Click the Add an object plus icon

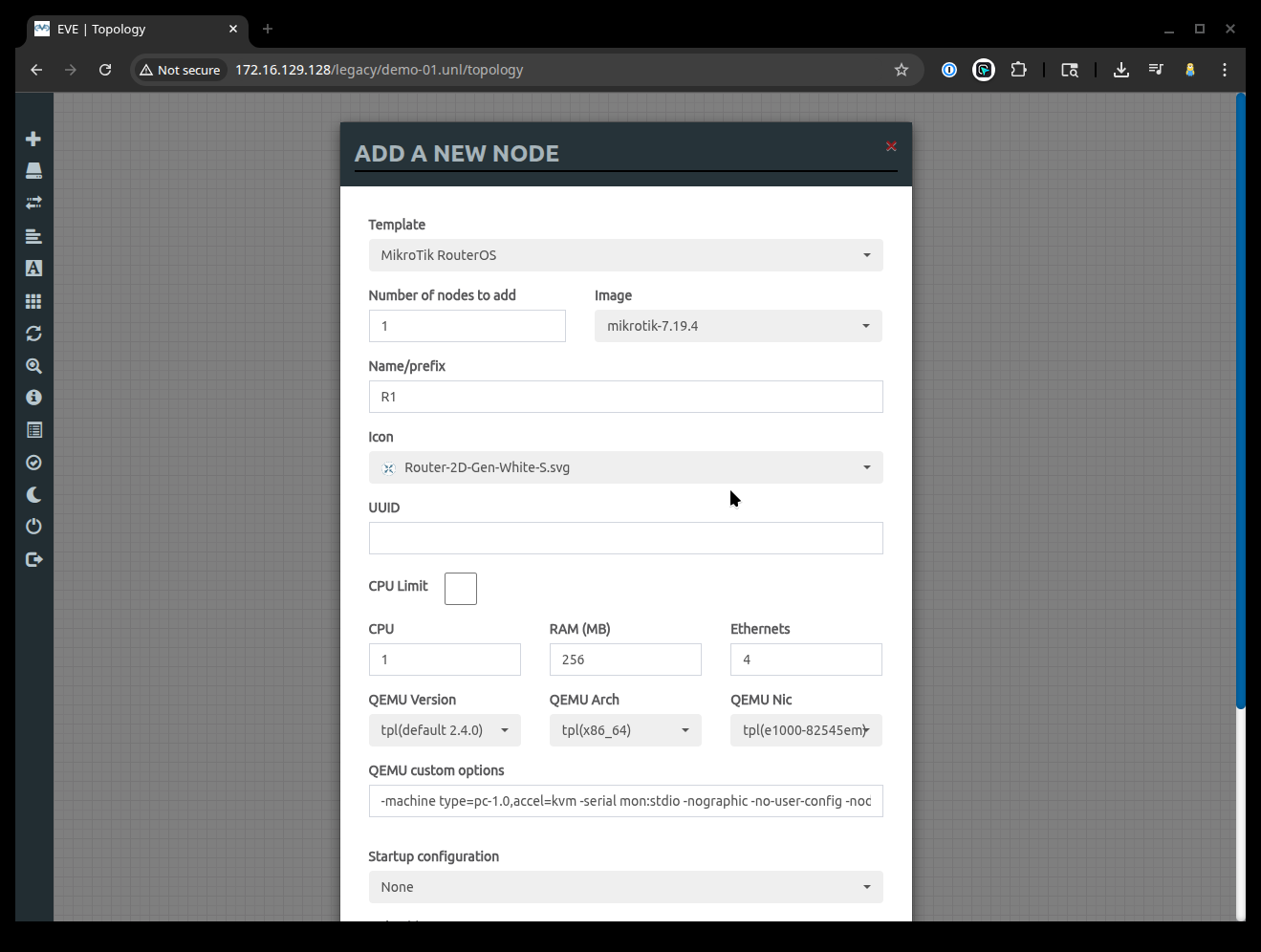33,139
